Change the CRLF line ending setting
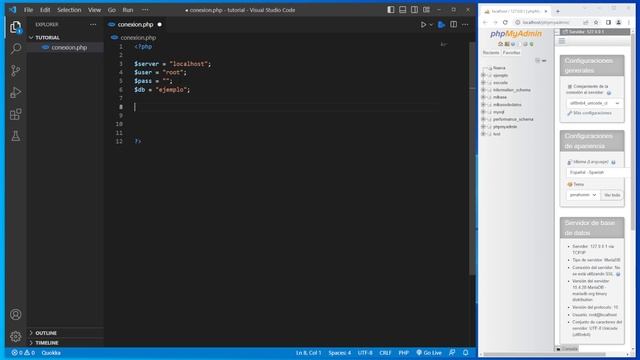The height and width of the screenshot is (360, 640). click(385, 353)
